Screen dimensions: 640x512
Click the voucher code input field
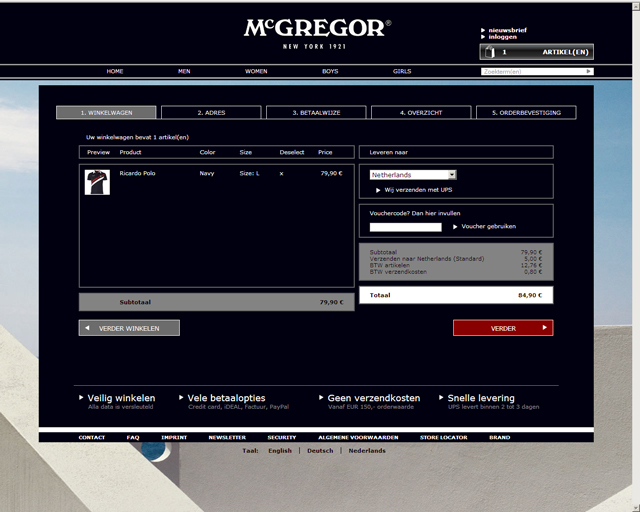pyautogui.click(x=405, y=227)
